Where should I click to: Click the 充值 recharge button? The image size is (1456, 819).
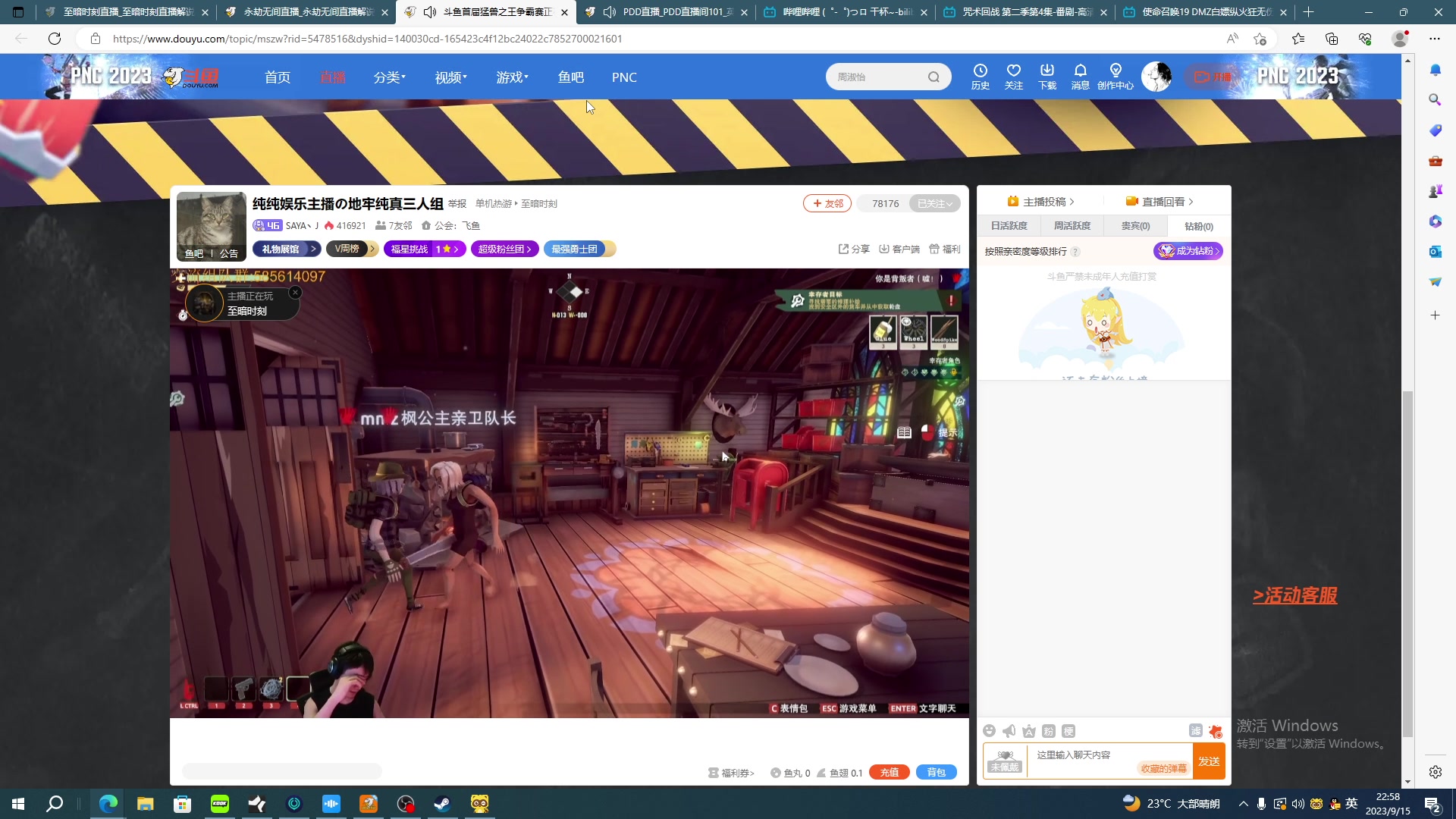tap(890, 773)
